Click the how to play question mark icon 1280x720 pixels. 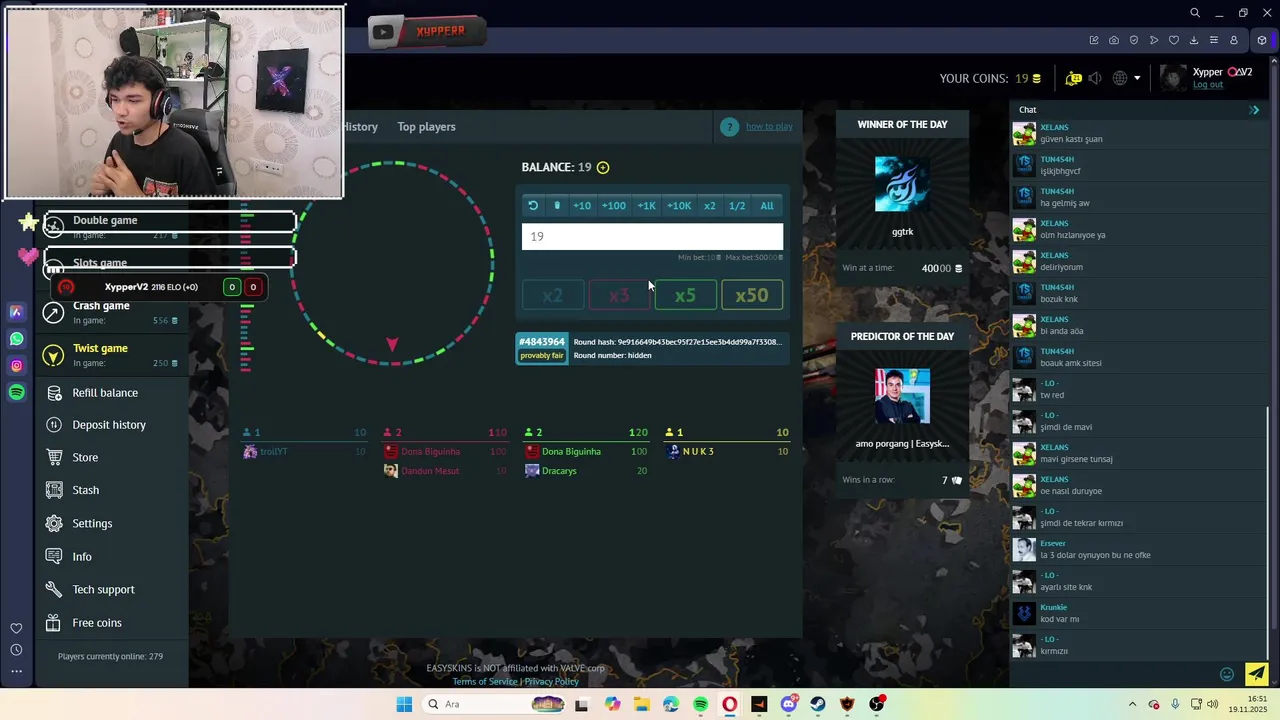pos(730,127)
